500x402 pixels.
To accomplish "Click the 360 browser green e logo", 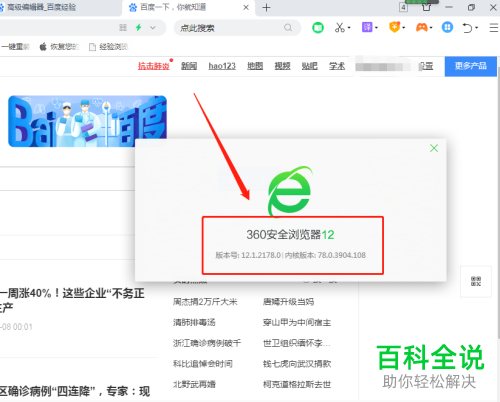I will [x=290, y=191].
